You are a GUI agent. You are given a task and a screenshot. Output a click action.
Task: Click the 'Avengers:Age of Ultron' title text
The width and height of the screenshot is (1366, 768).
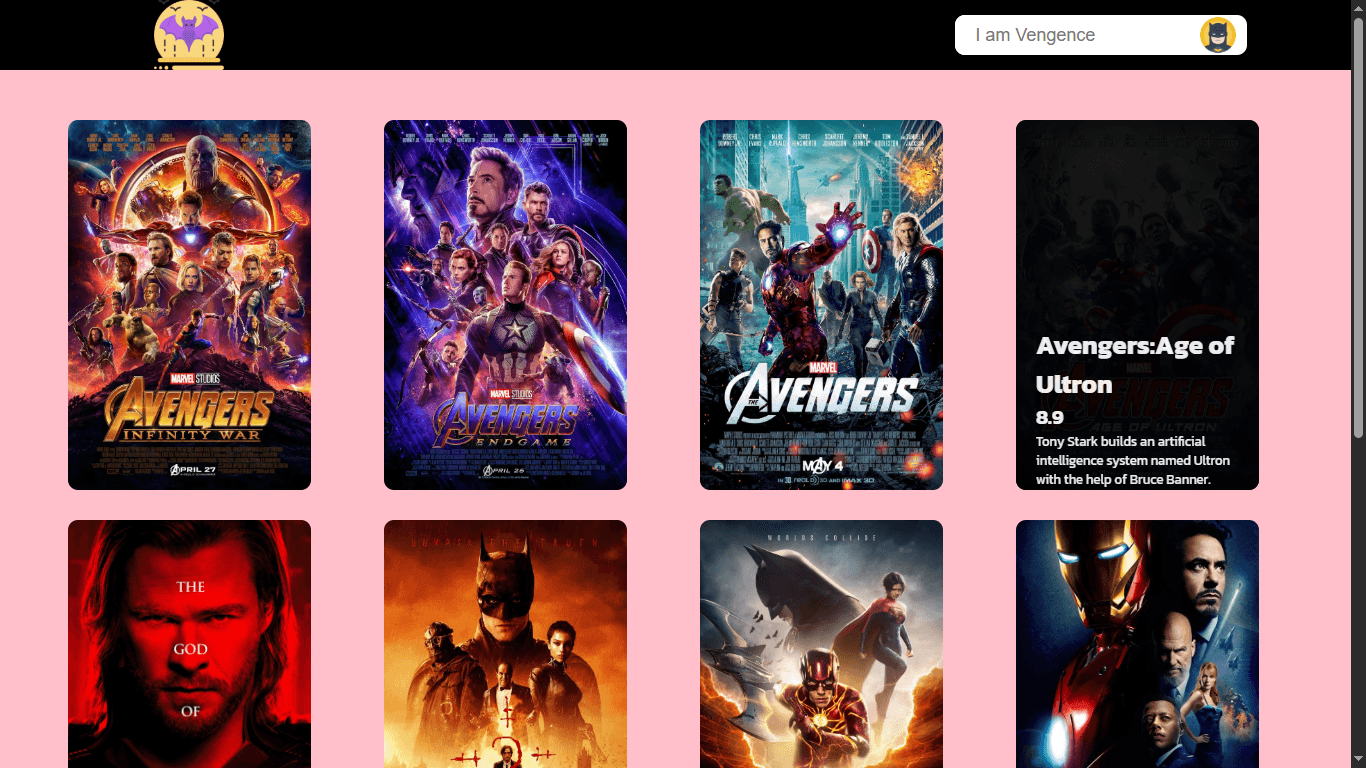pos(1135,365)
